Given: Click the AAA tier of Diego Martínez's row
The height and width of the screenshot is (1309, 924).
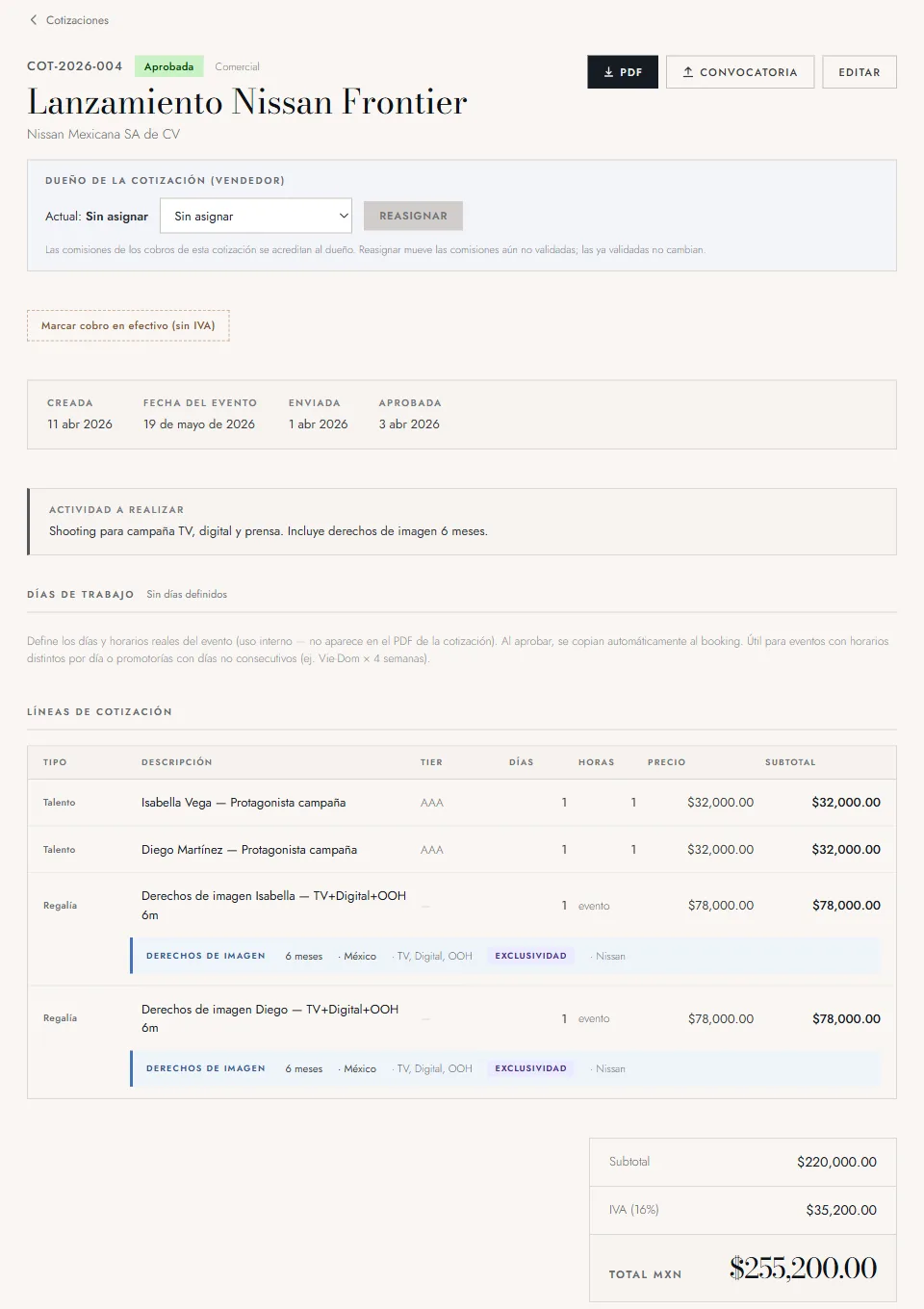Looking at the screenshot, I should (432, 850).
